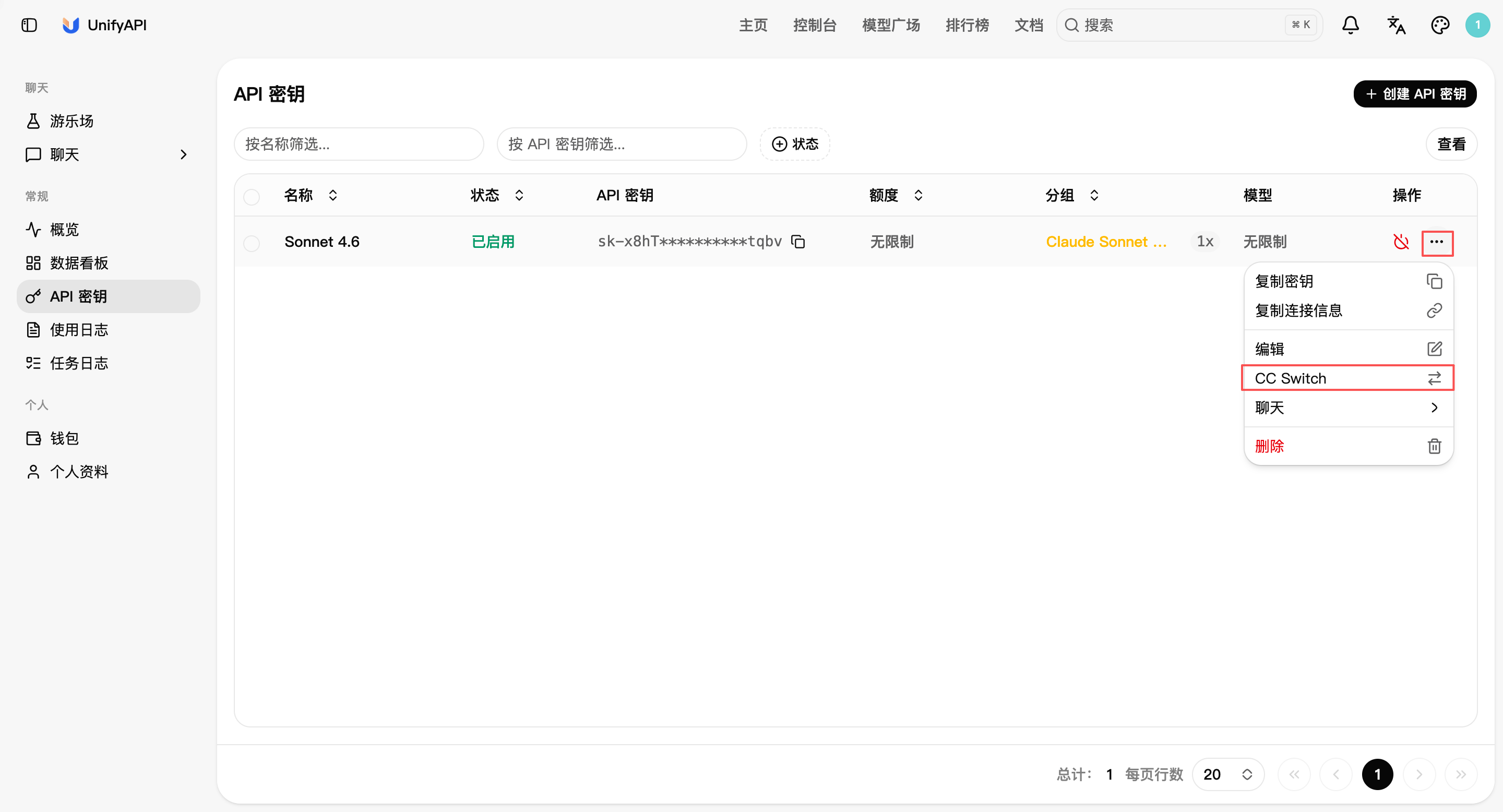Collapse the sidebar with the panel icon
1503x812 pixels.
click(29, 25)
